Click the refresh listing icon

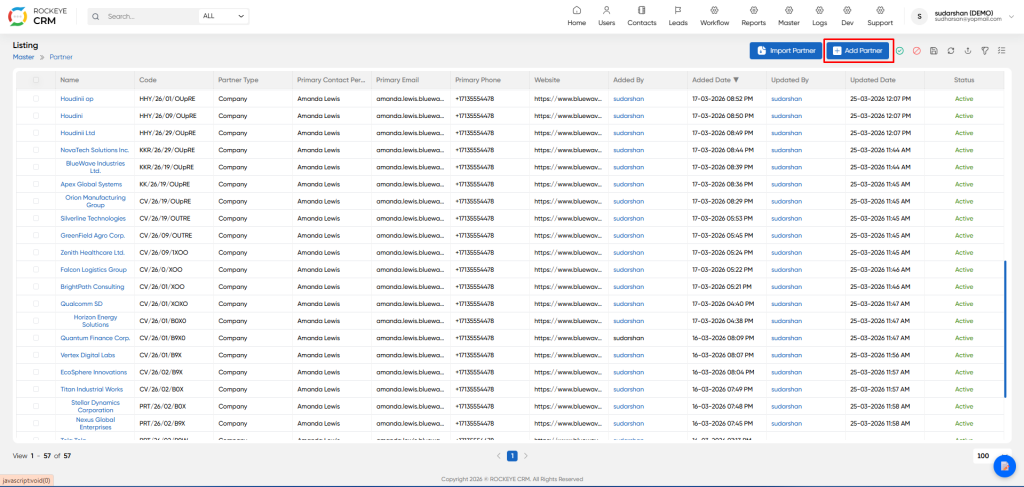click(x=951, y=51)
